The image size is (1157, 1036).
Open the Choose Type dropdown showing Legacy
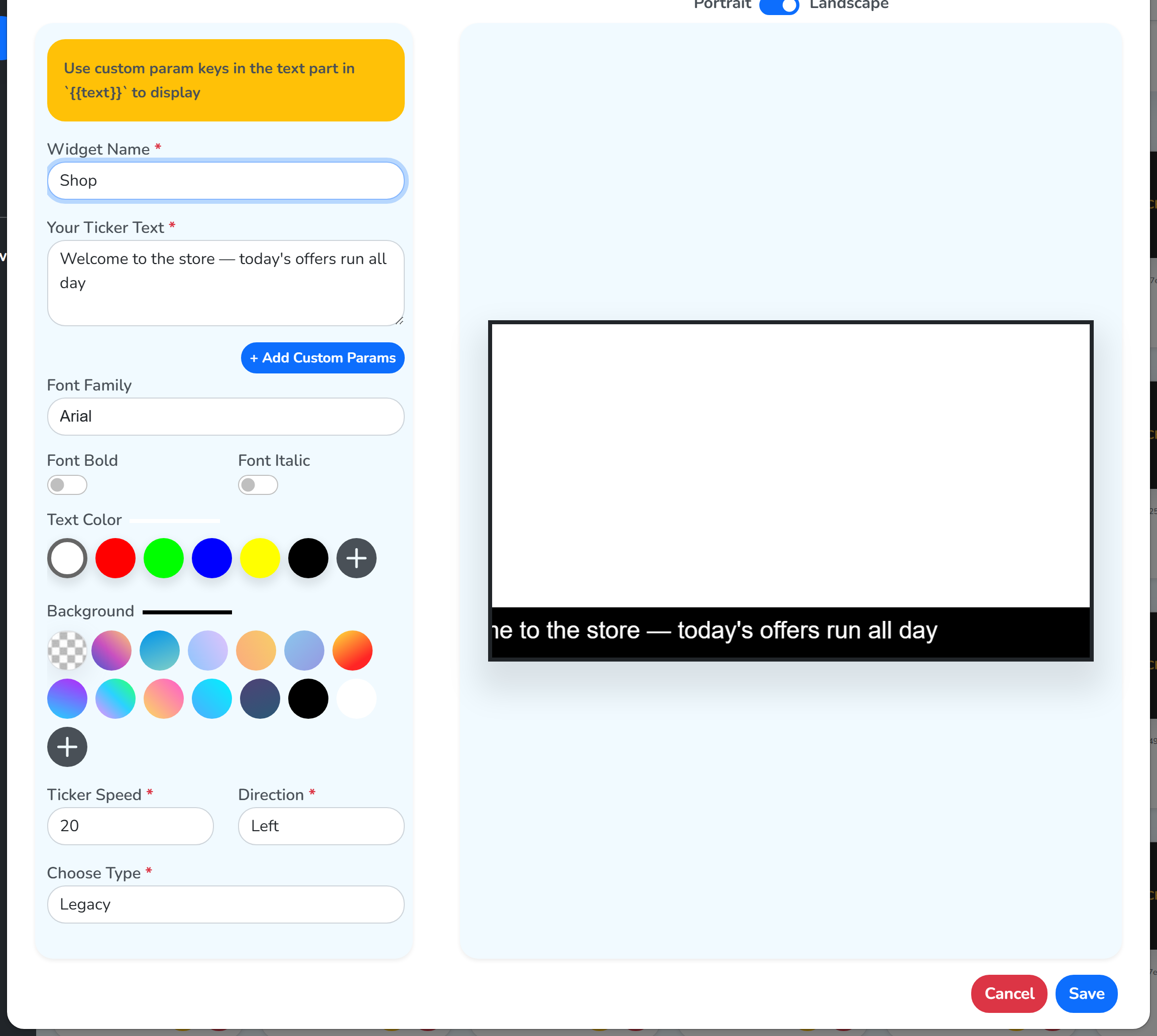226,904
